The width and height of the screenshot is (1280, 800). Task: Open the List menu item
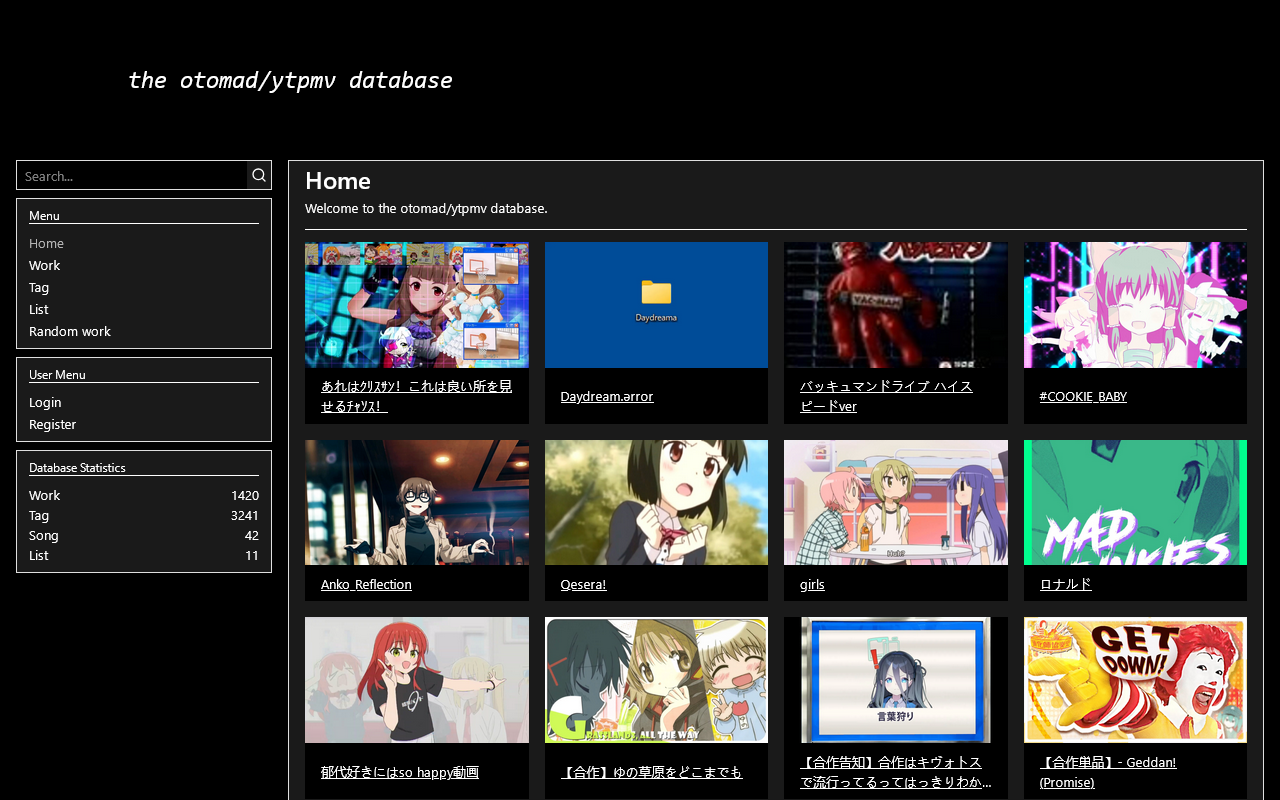[x=38, y=309]
